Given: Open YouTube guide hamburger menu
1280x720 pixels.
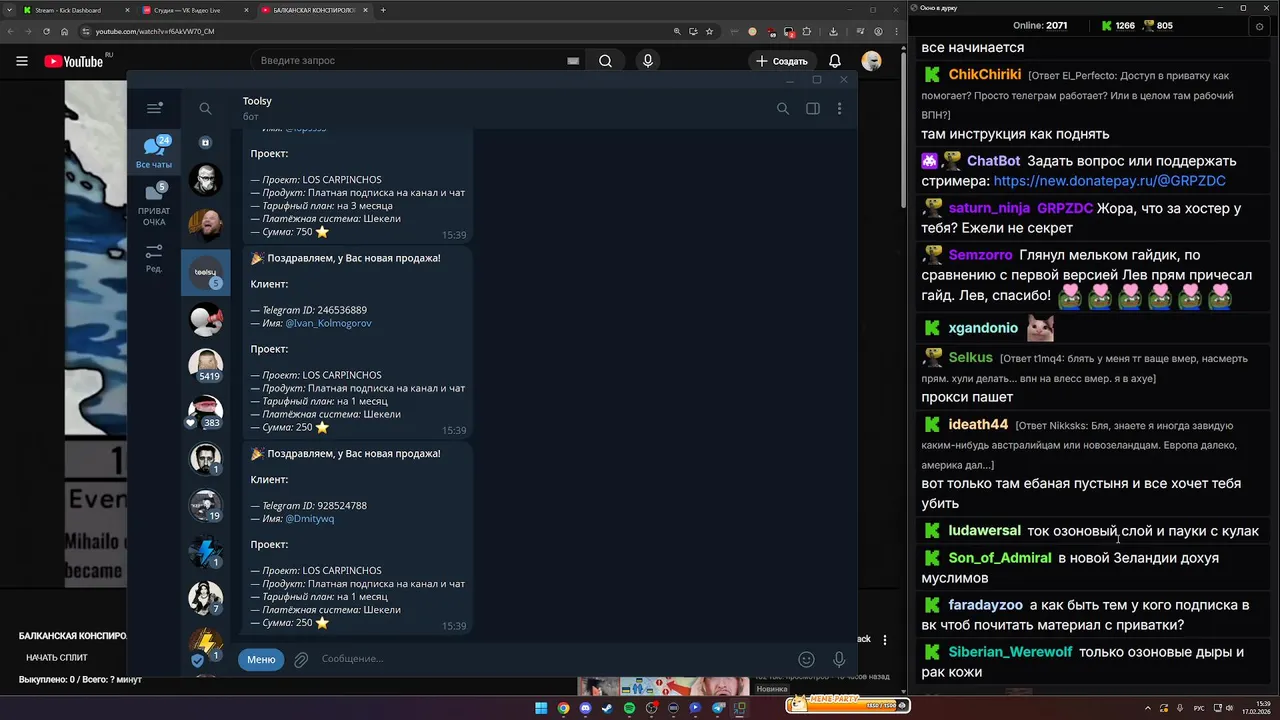Looking at the screenshot, I should coord(21,61).
